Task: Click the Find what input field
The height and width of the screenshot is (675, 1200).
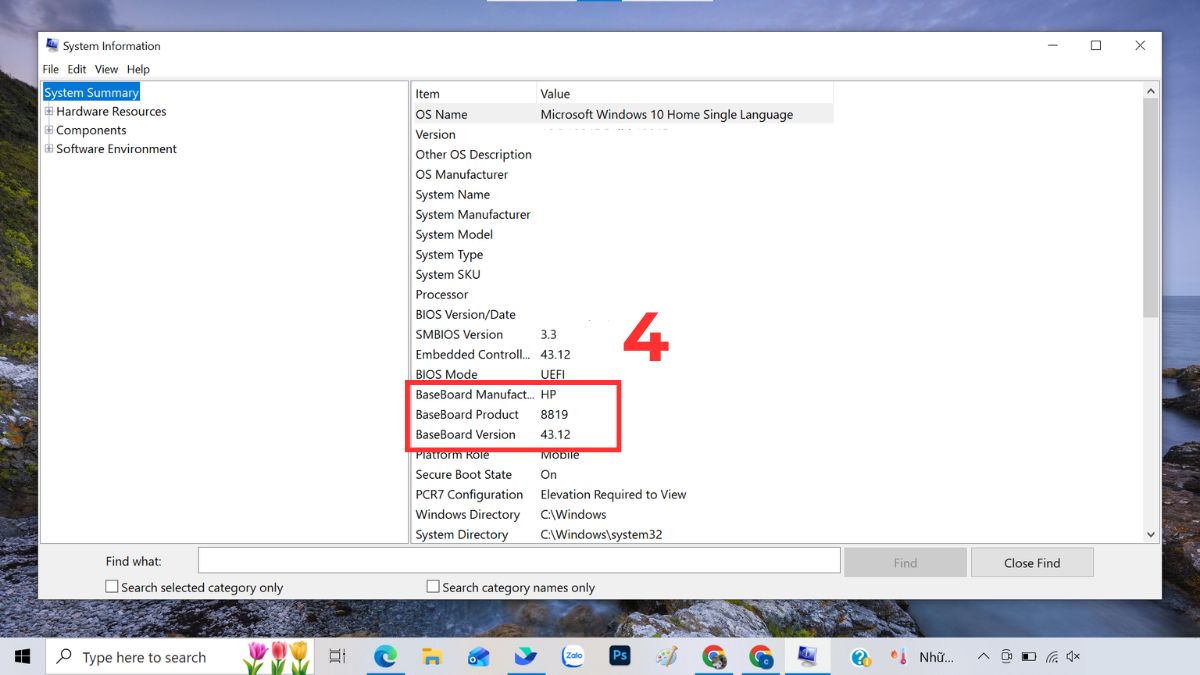Action: click(519, 560)
